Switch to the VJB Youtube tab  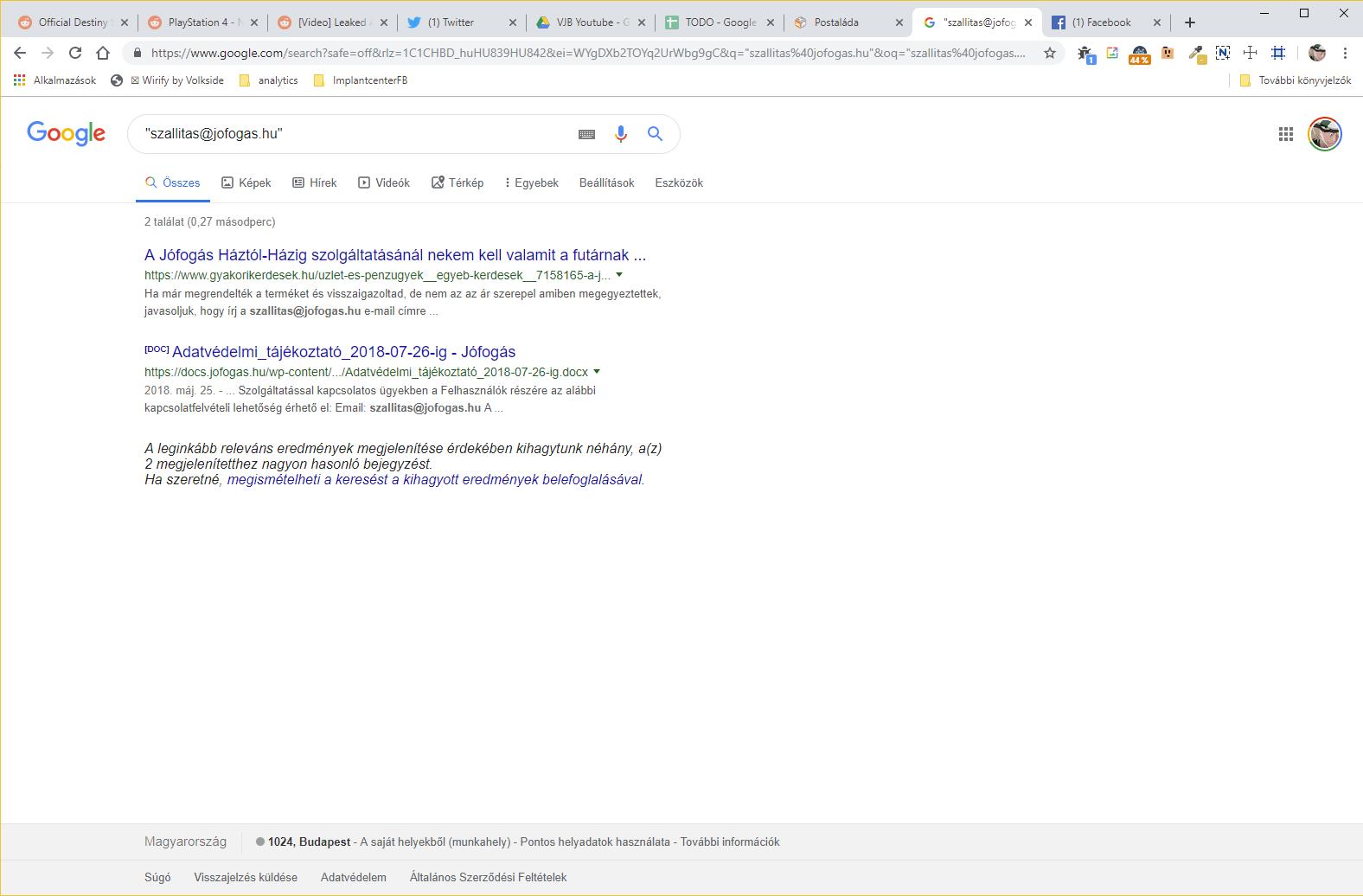590,22
